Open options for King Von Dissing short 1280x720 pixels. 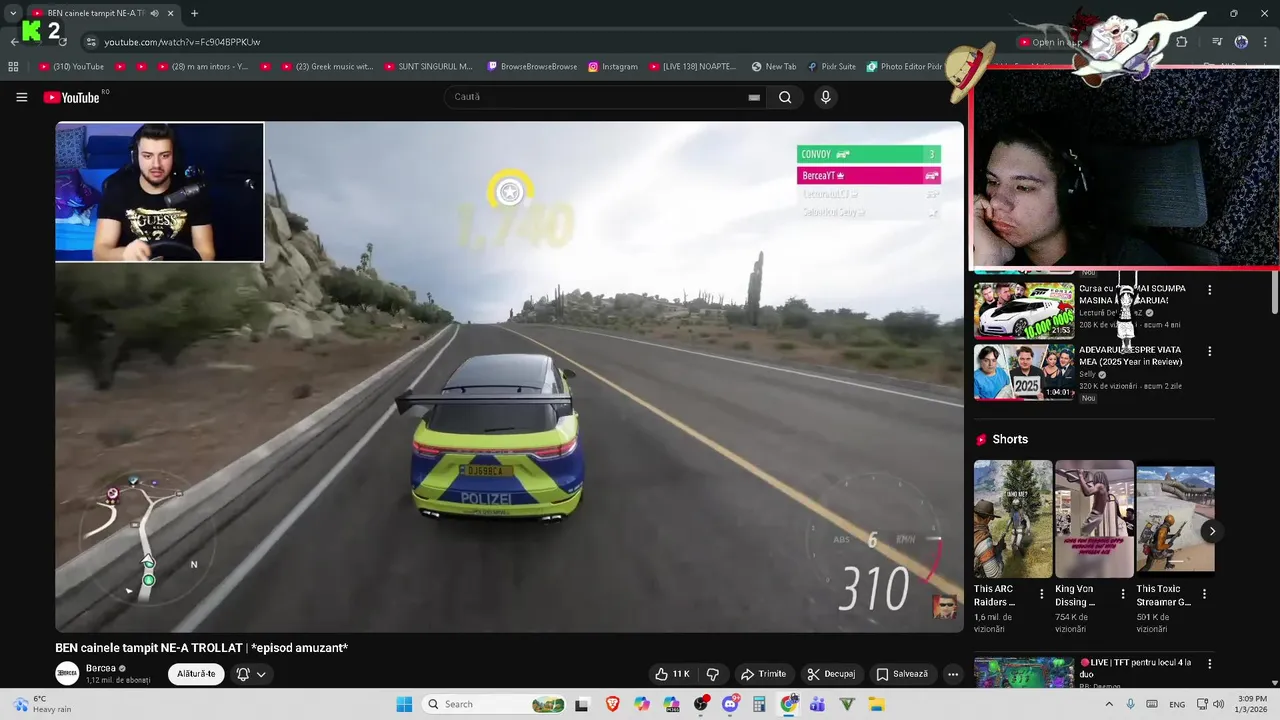[x=1123, y=594]
